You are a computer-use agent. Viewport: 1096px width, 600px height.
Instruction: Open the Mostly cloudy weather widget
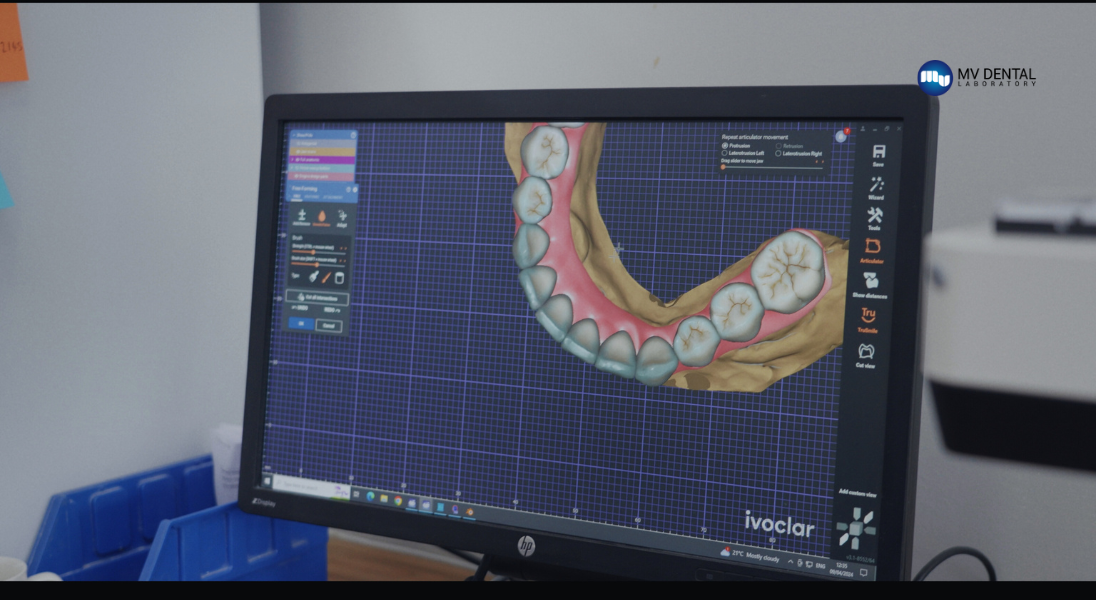750,555
